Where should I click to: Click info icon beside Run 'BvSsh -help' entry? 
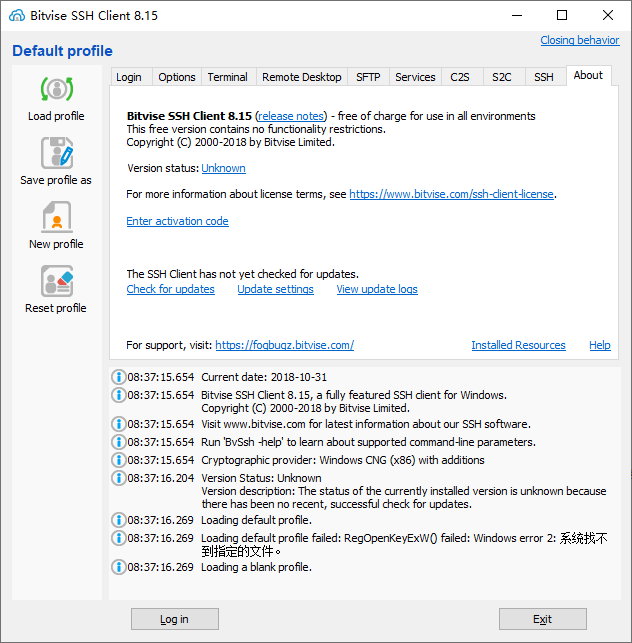[119, 442]
